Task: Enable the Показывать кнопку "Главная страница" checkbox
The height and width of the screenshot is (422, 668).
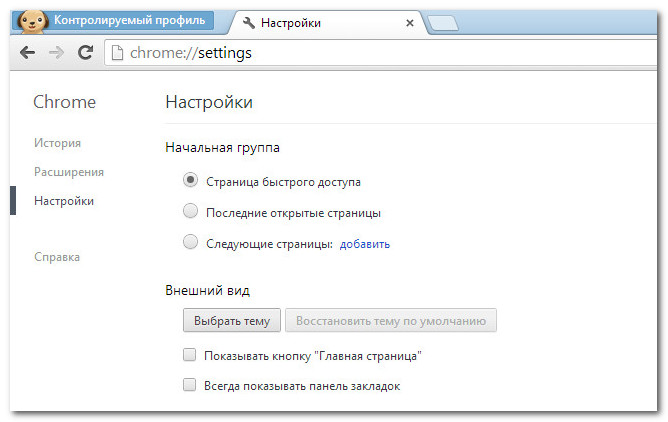Action: [x=189, y=355]
